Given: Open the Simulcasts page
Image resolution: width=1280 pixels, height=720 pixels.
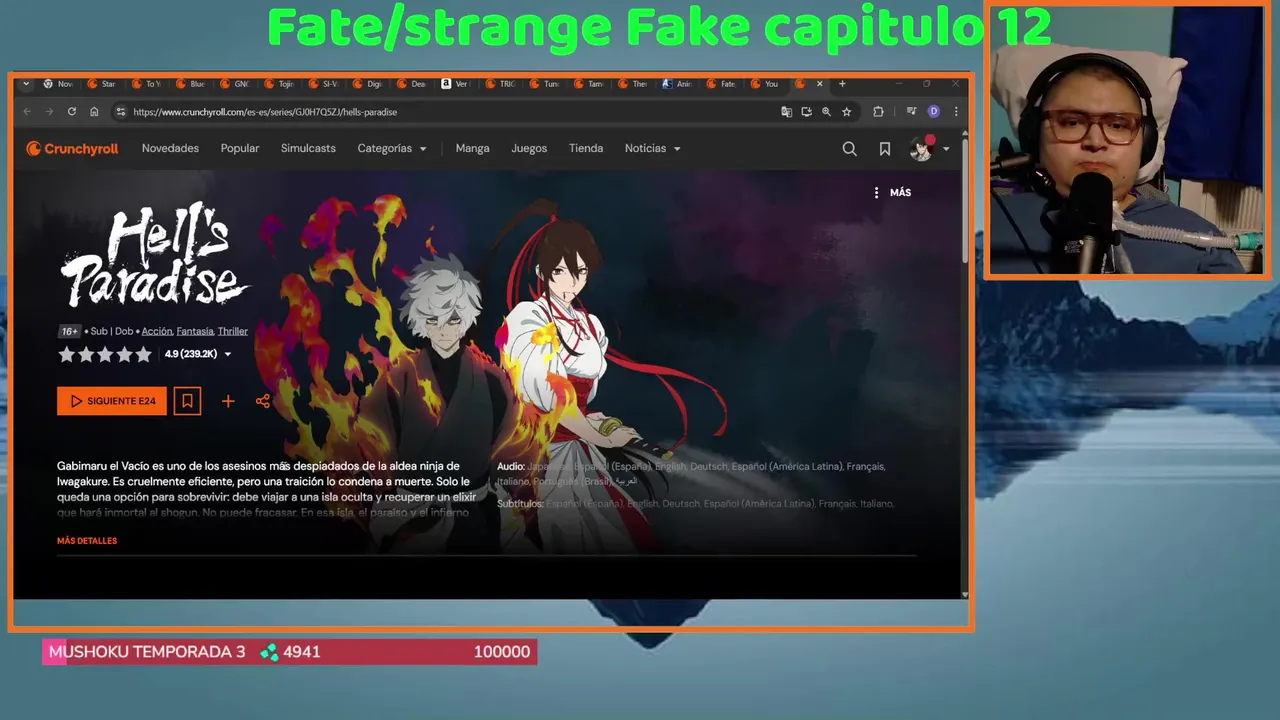Looking at the screenshot, I should click(x=308, y=149).
